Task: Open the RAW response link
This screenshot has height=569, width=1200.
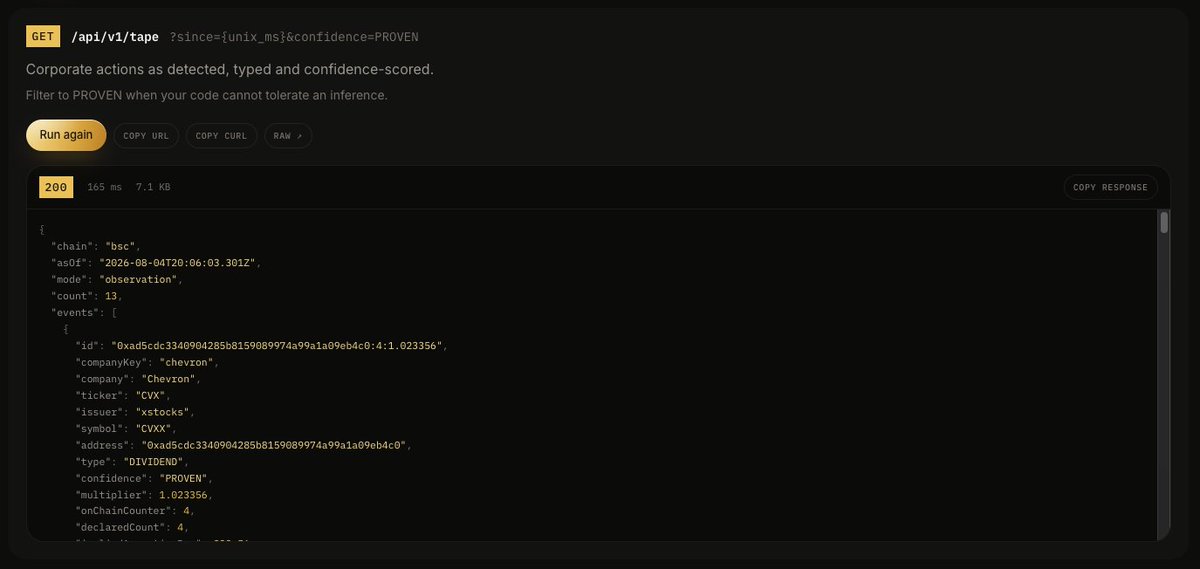Action: point(288,135)
